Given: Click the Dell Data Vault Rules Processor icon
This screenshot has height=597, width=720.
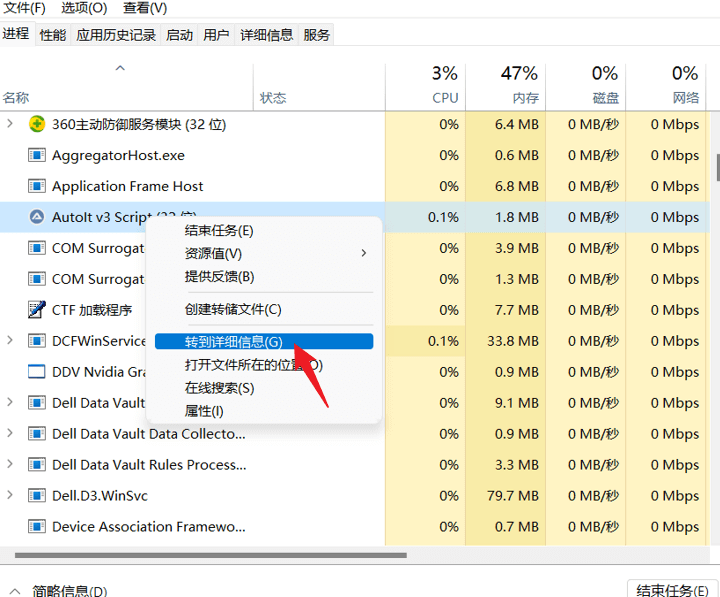Looking at the screenshot, I should [x=37, y=465].
